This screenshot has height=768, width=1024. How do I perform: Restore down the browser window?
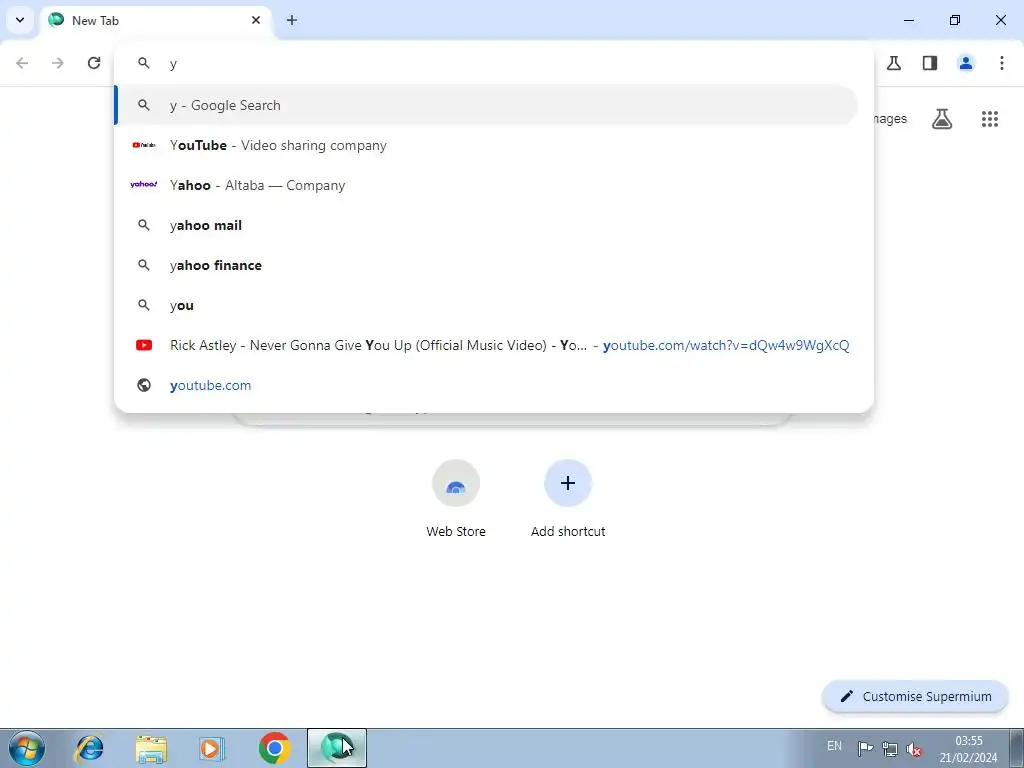pos(955,20)
